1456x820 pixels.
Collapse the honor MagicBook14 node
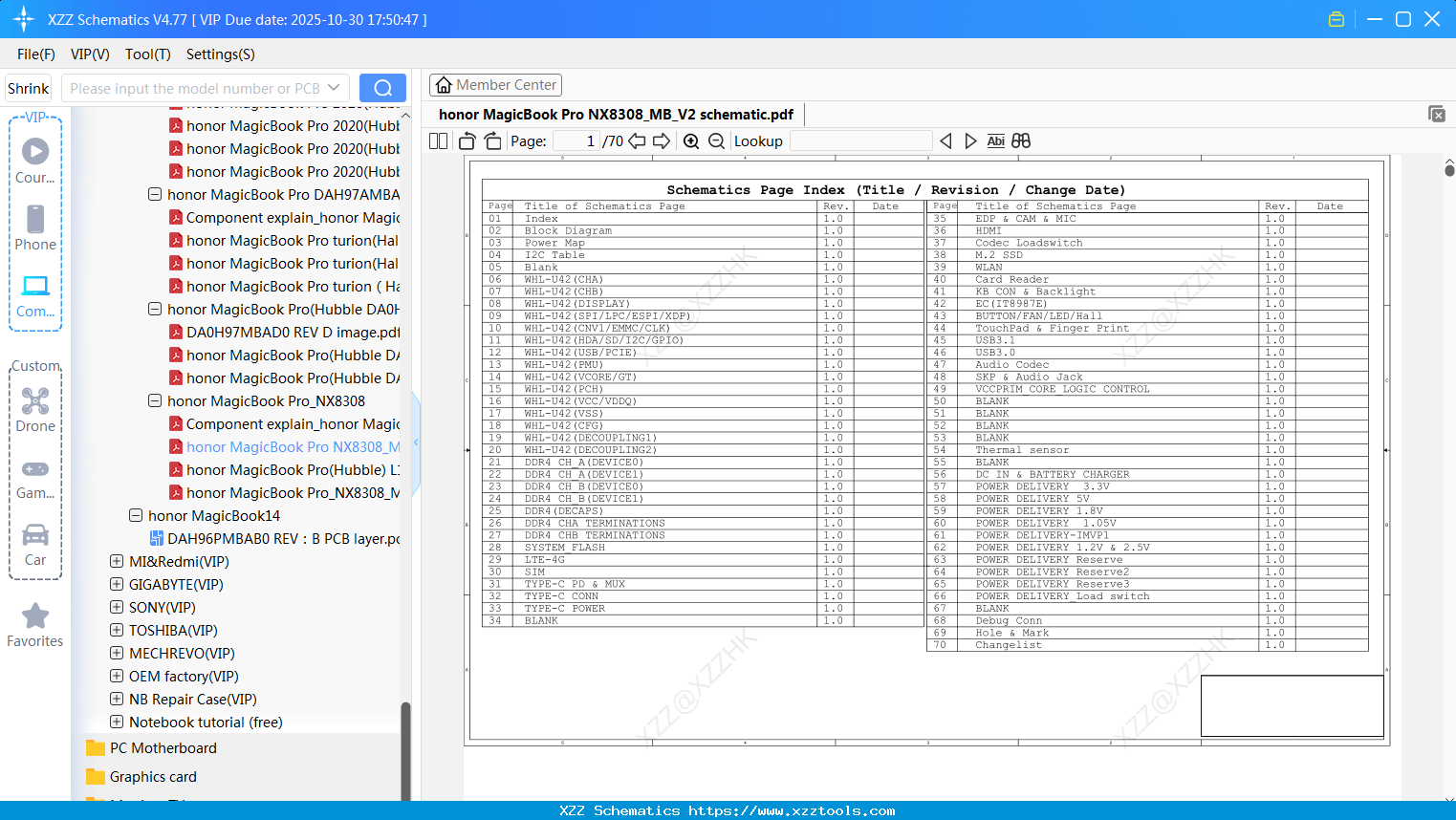tap(136, 515)
